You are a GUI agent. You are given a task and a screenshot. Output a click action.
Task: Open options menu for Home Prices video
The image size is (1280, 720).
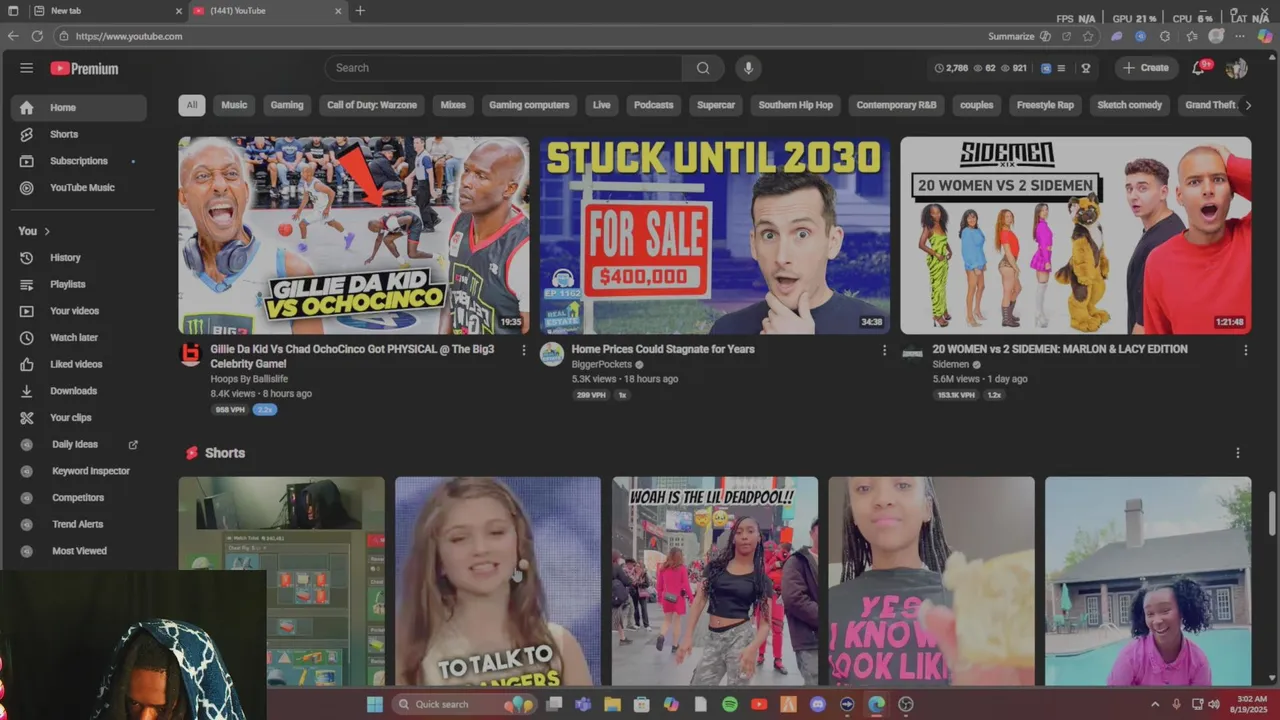[884, 350]
